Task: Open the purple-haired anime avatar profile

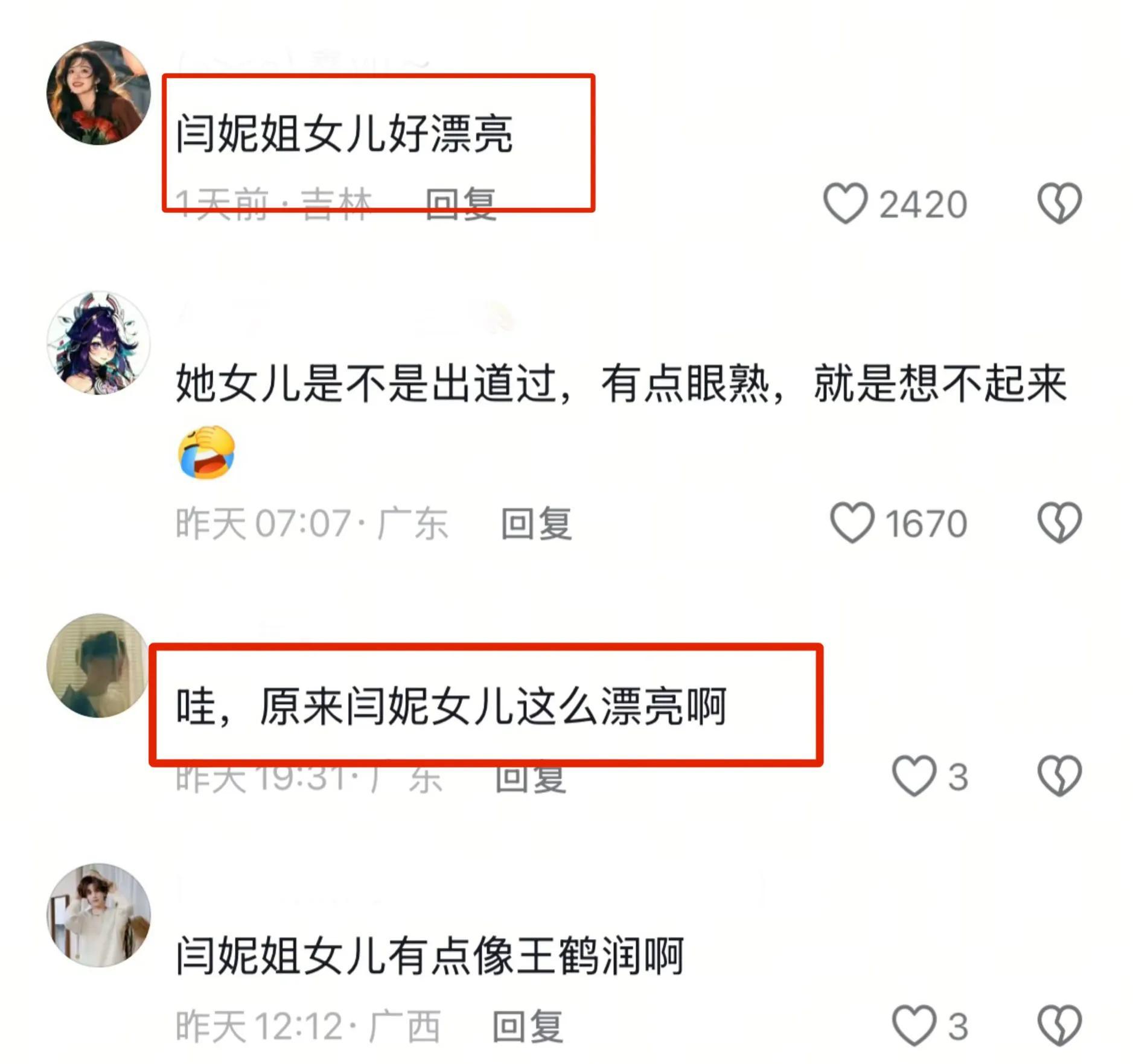Action: (x=98, y=343)
